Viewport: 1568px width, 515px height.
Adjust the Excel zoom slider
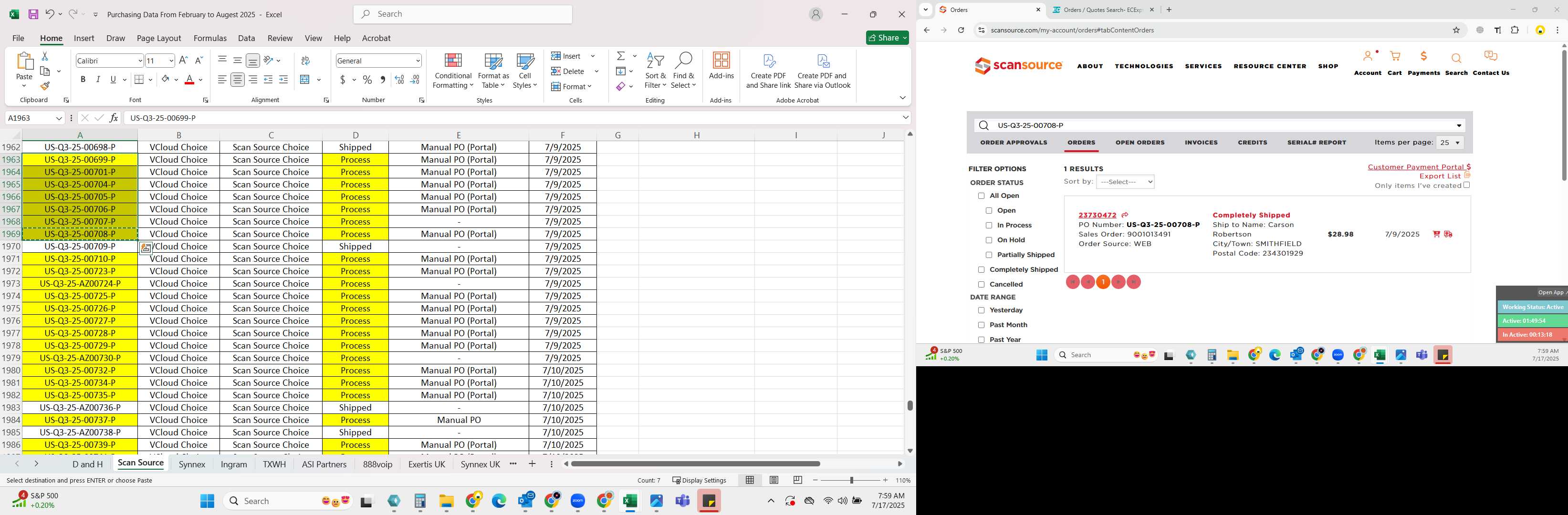[851, 480]
